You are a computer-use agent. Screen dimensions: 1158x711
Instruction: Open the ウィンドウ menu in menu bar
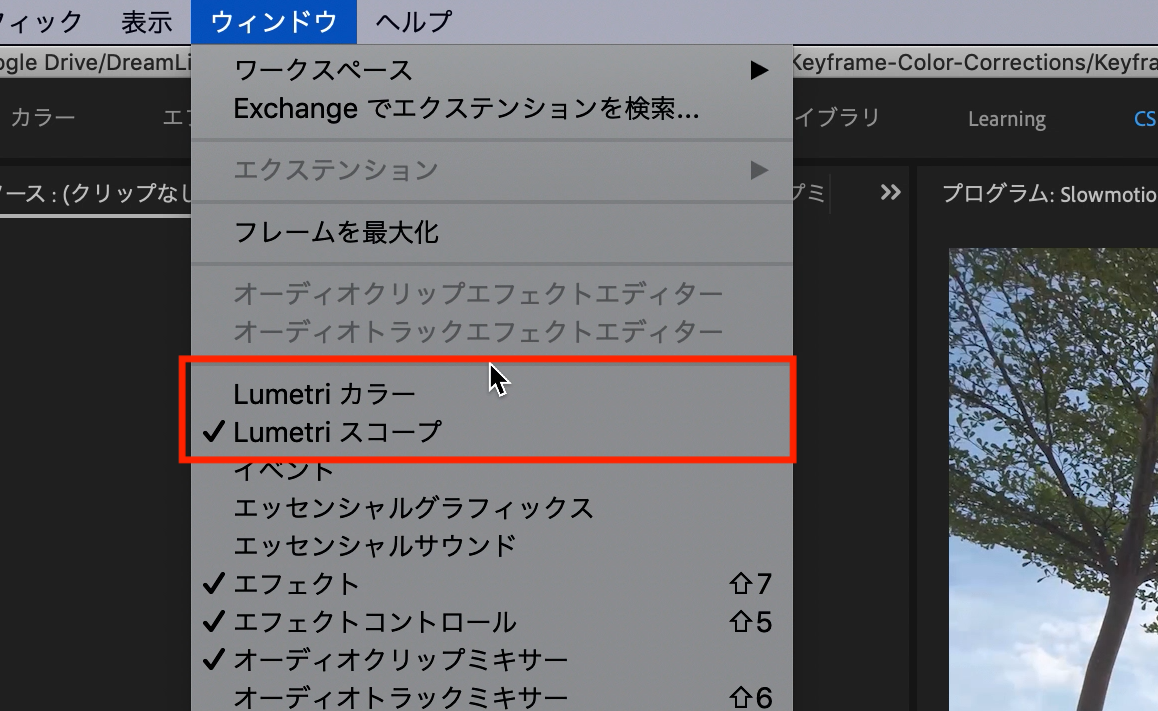[273, 21]
